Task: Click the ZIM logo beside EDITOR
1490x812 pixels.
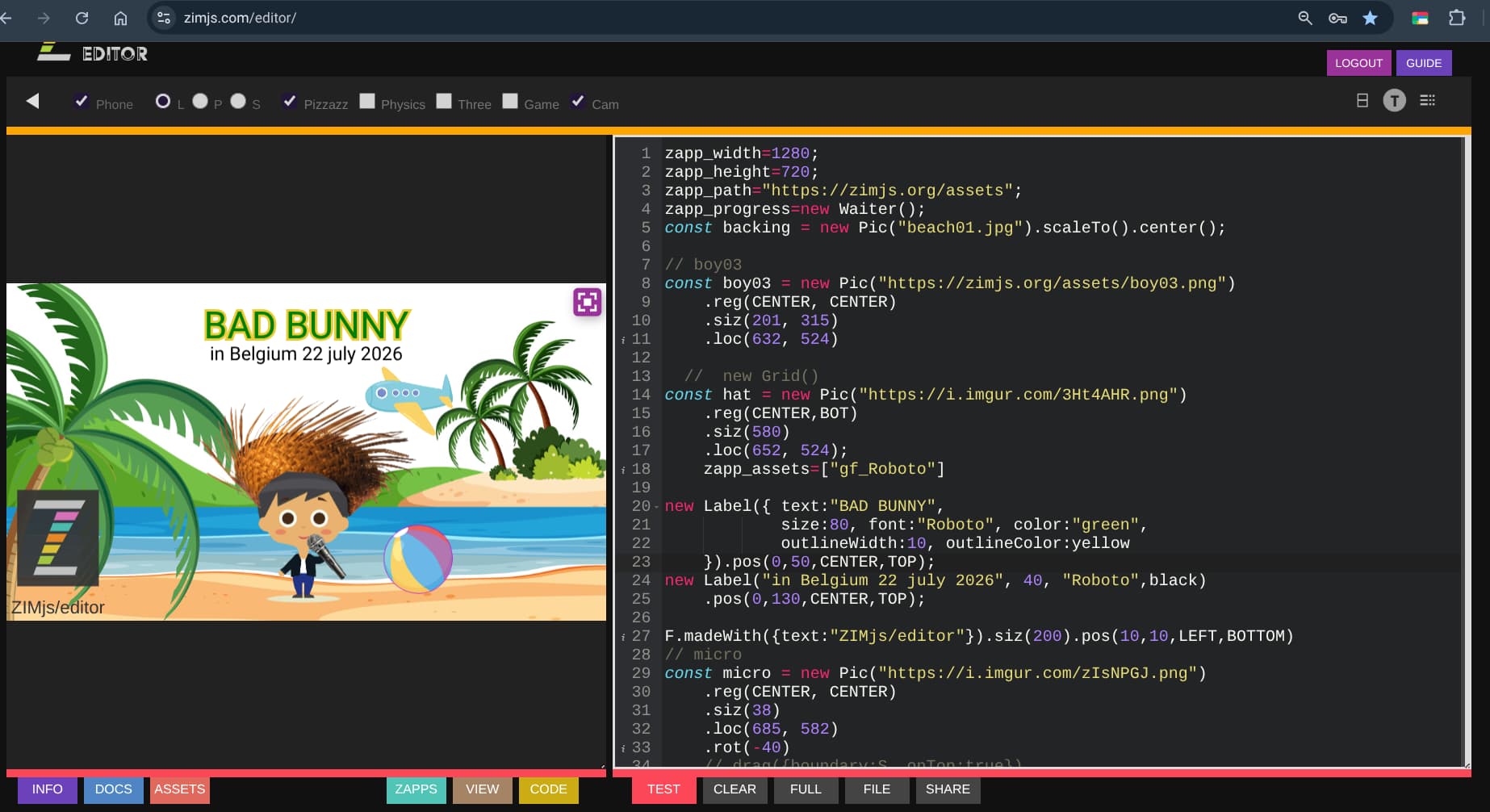Action: point(53,52)
